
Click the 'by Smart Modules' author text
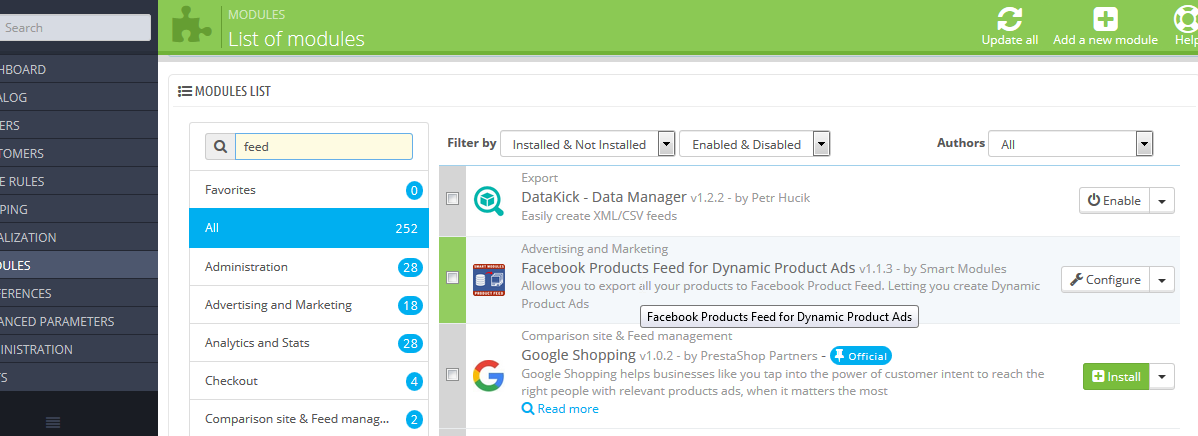click(955, 269)
